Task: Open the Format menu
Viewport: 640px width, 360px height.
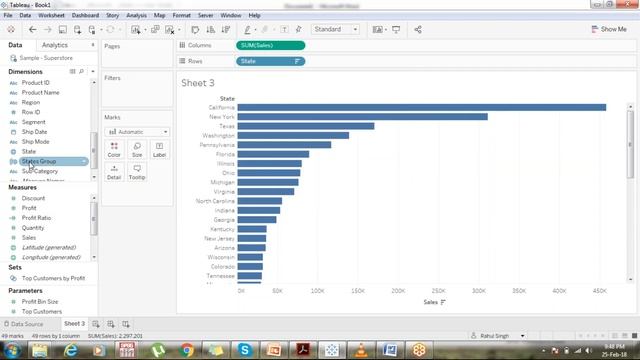Action: pyautogui.click(x=181, y=16)
